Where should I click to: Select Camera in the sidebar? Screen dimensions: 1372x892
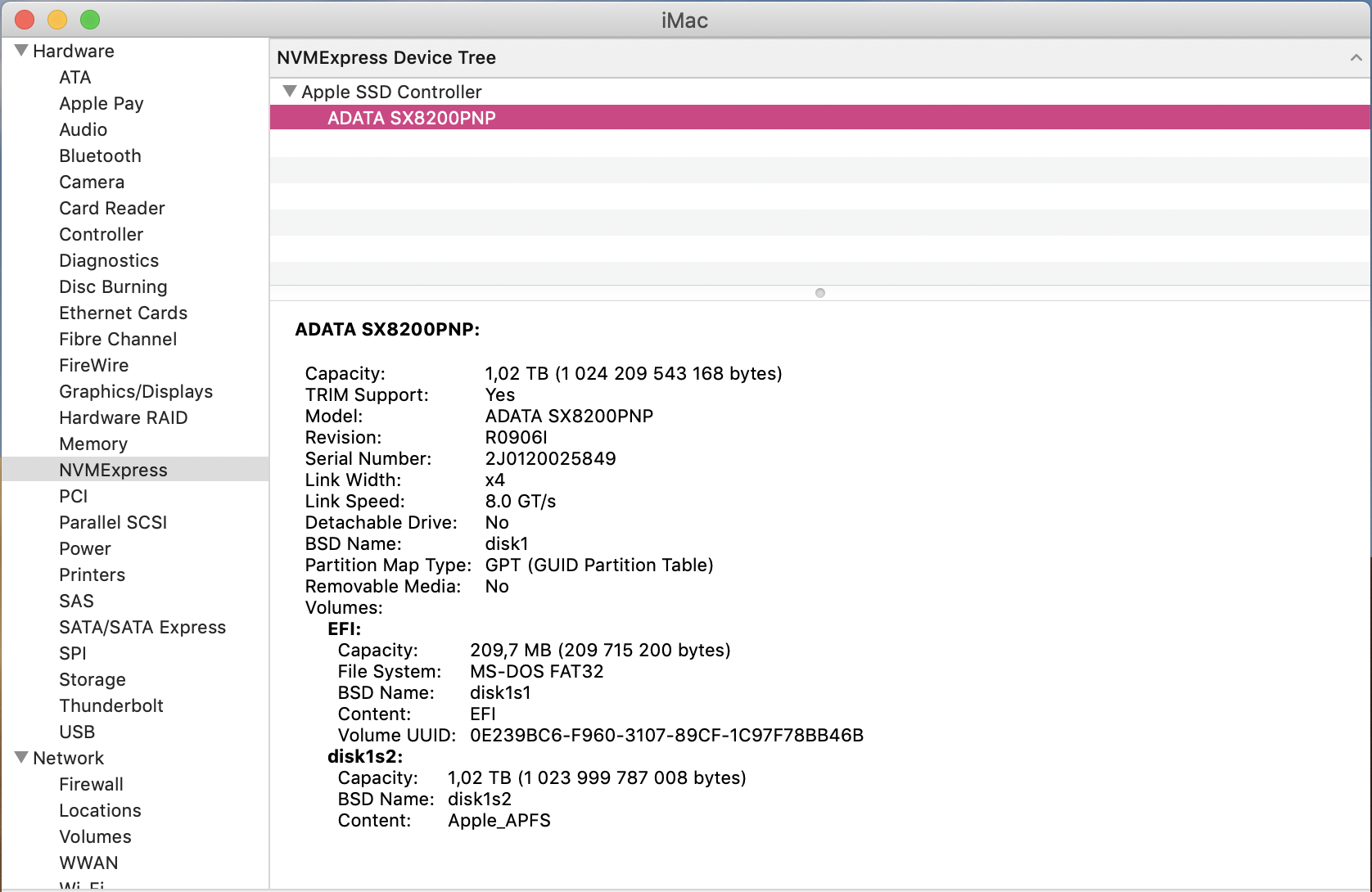92,182
